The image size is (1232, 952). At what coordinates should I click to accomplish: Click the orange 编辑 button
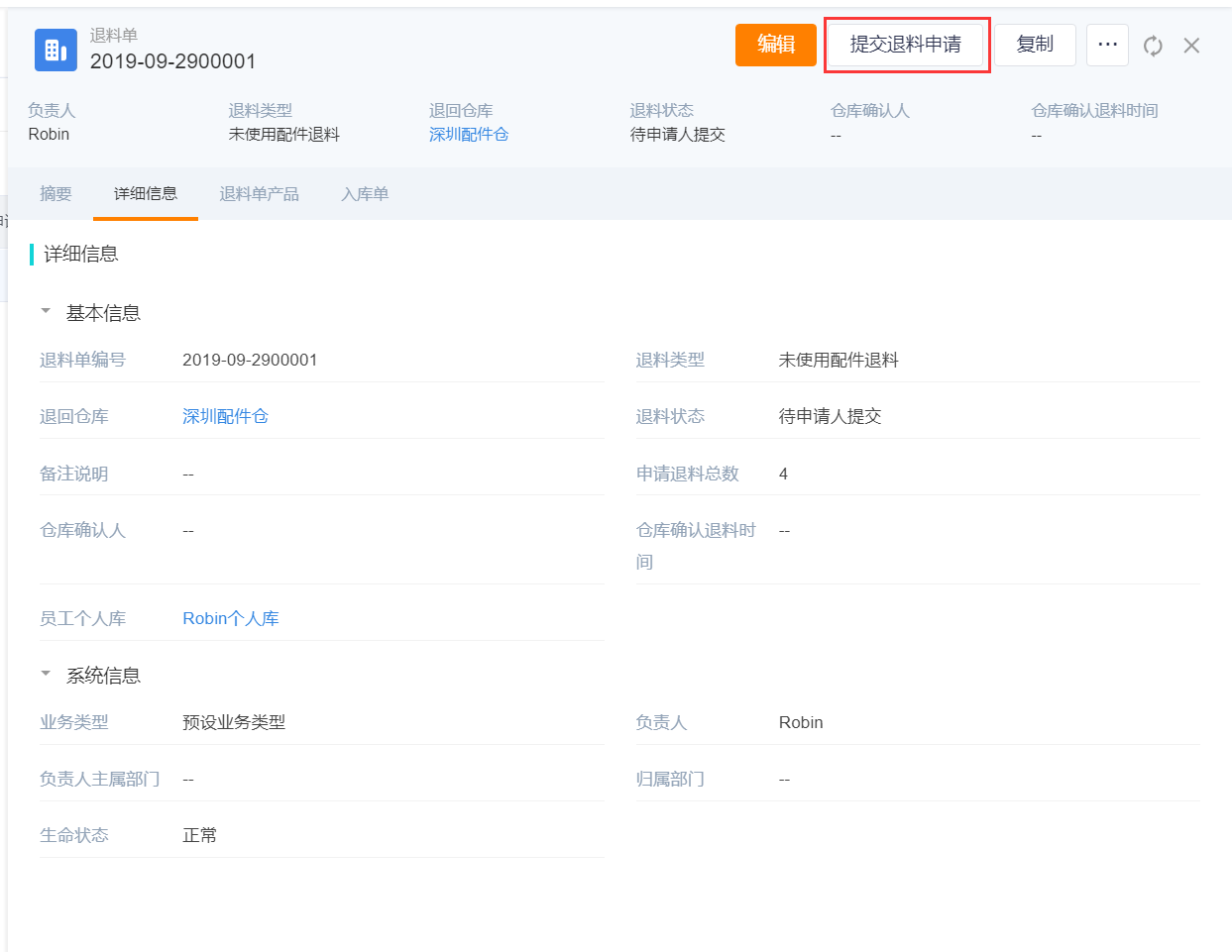(x=776, y=45)
